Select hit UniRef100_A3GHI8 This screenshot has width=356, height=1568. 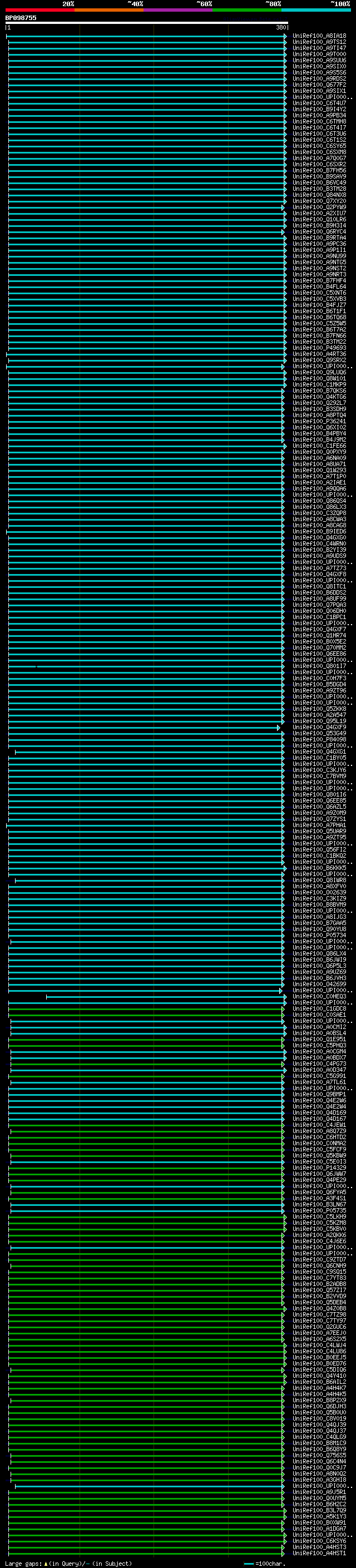pyautogui.click(x=319, y=1479)
